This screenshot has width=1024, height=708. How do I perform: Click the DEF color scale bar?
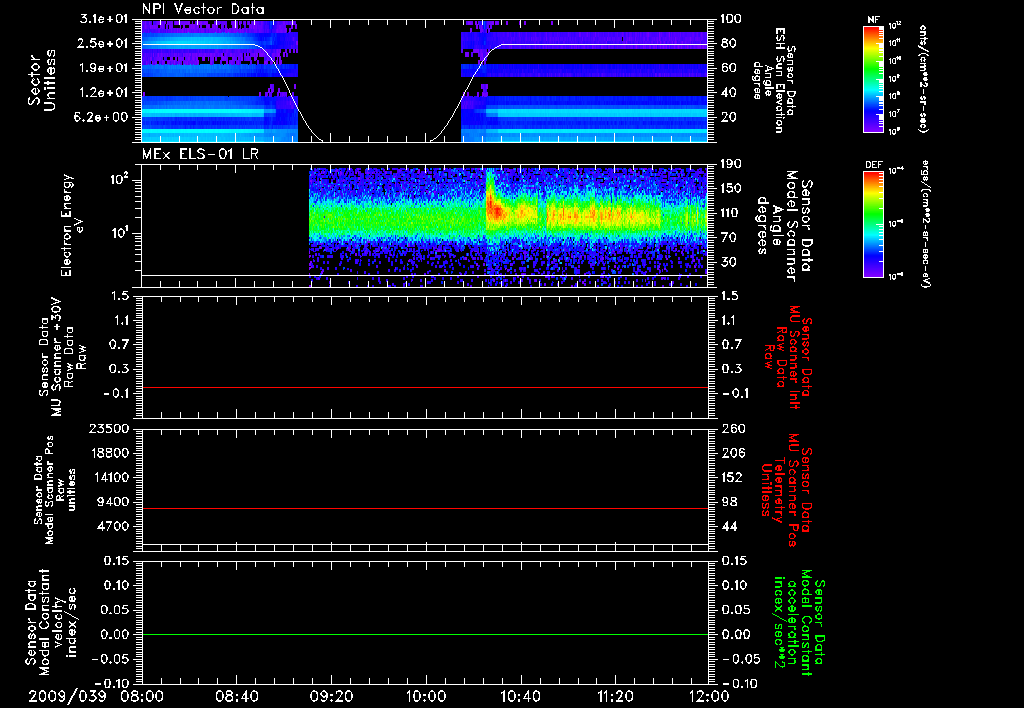[x=873, y=224]
